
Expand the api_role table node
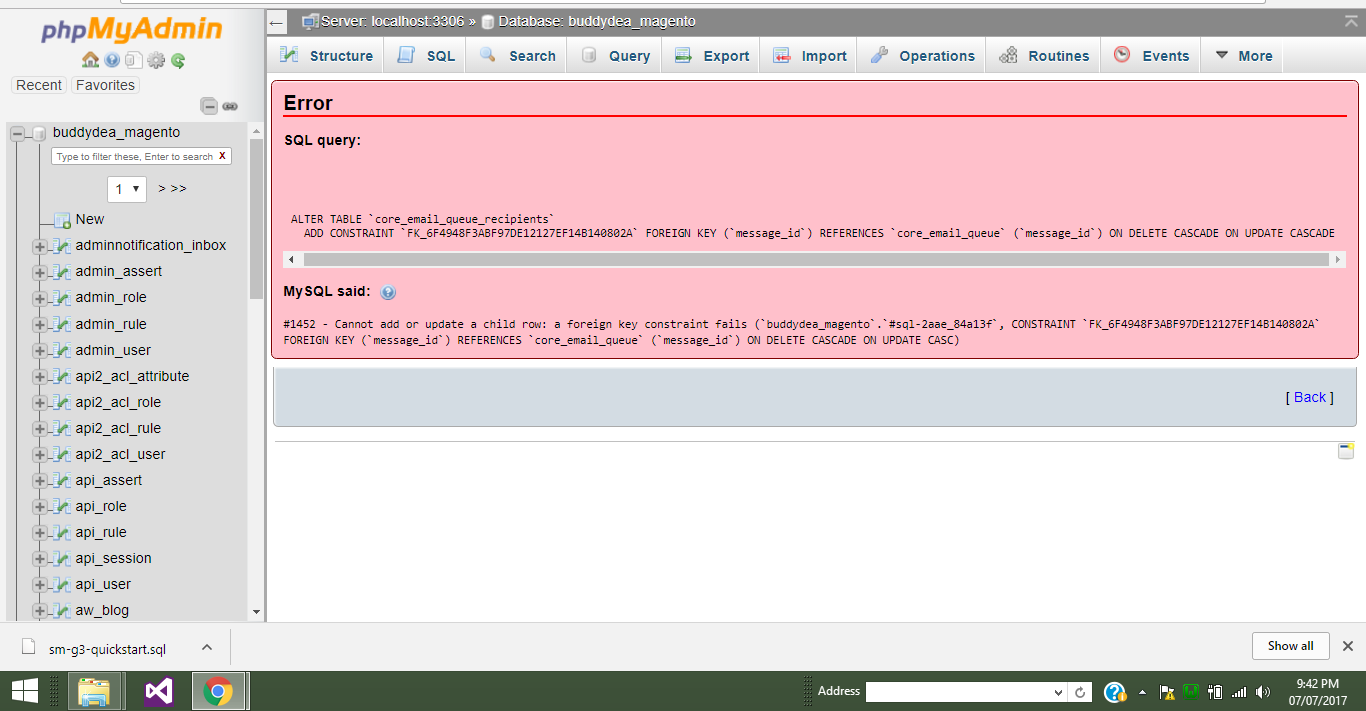pyautogui.click(x=39, y=506)
